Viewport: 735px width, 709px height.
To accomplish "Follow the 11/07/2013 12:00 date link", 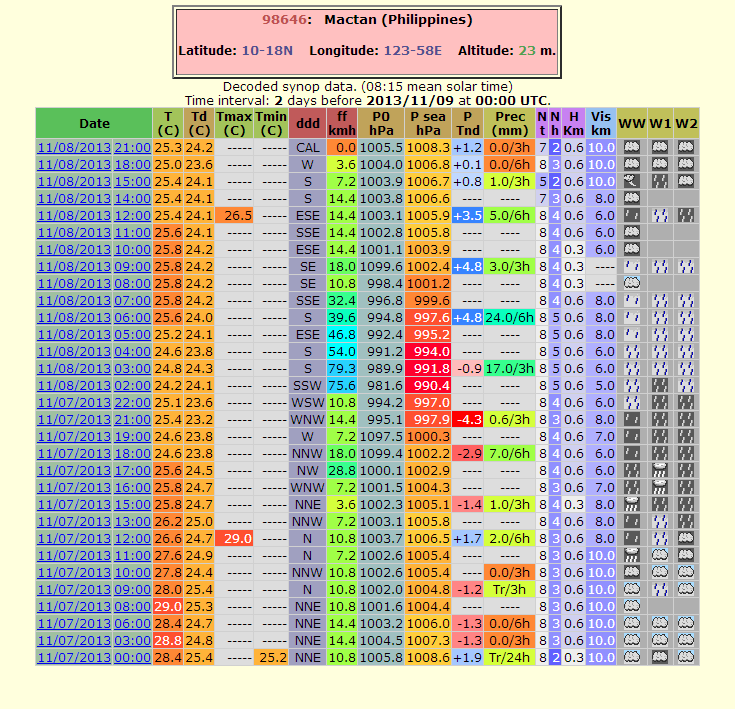I will pos(94,538).
